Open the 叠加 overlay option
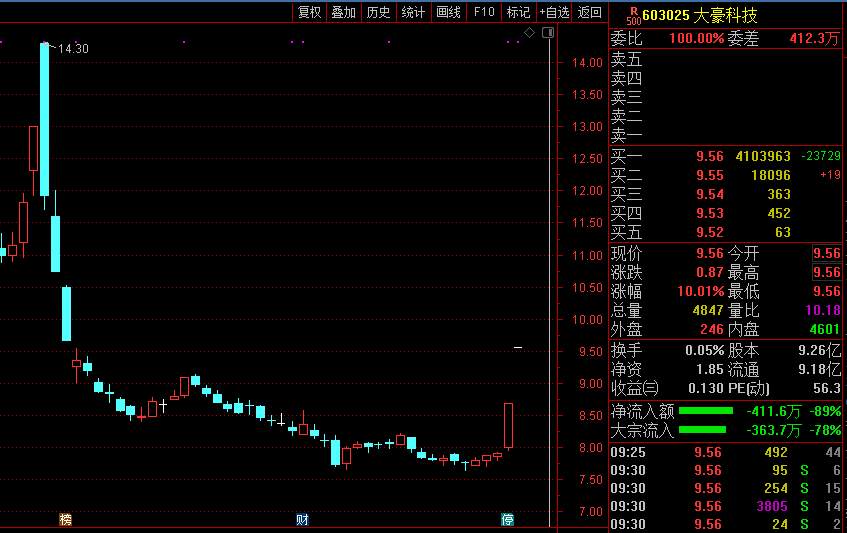847x533 pixels. click(344, 12)
